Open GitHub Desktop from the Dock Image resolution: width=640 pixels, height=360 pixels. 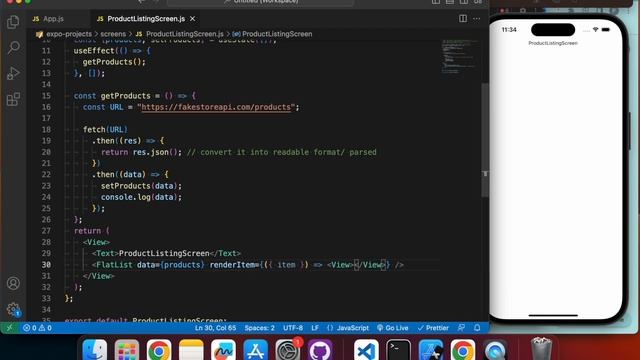[x=320, y=351]
